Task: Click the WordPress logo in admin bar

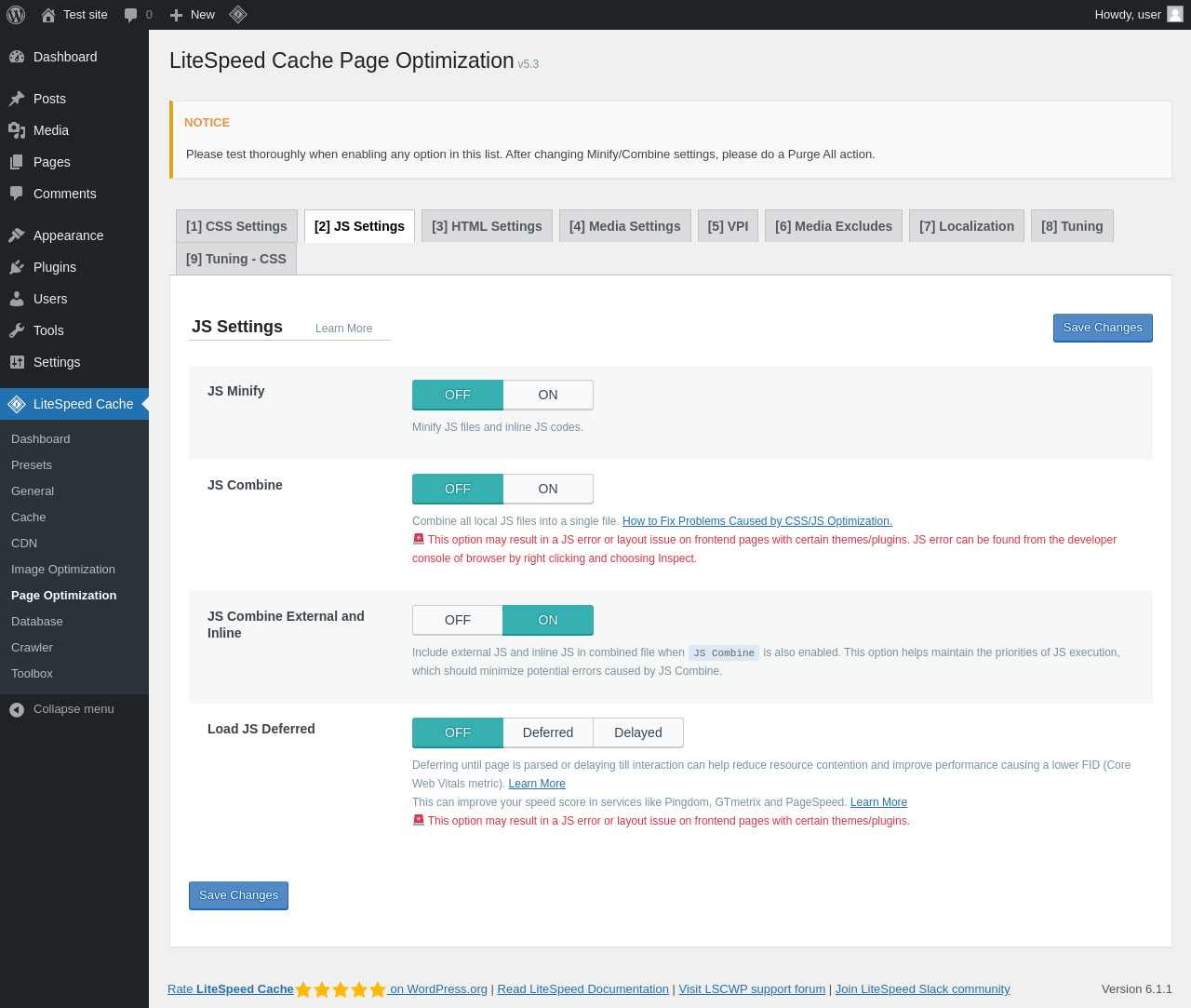Action: pyautogui.click(x=16, y=15)
